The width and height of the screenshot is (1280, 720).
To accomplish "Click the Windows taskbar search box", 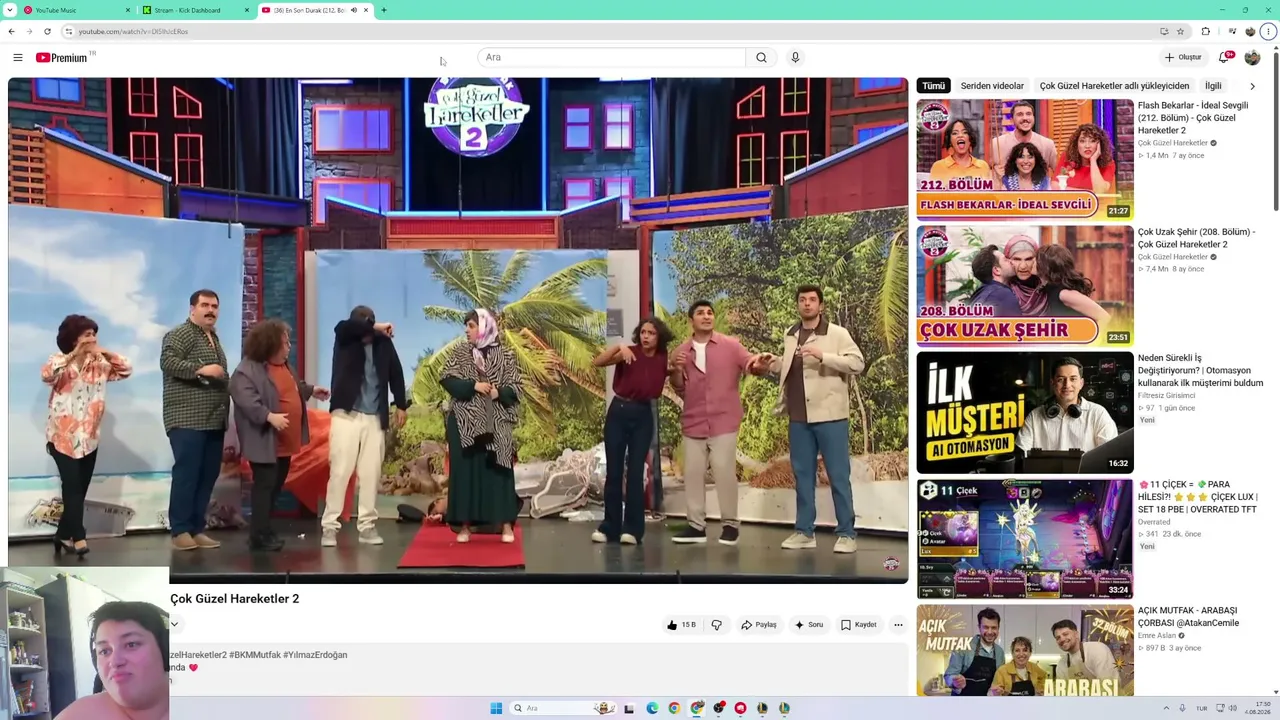I will (563, 708).
